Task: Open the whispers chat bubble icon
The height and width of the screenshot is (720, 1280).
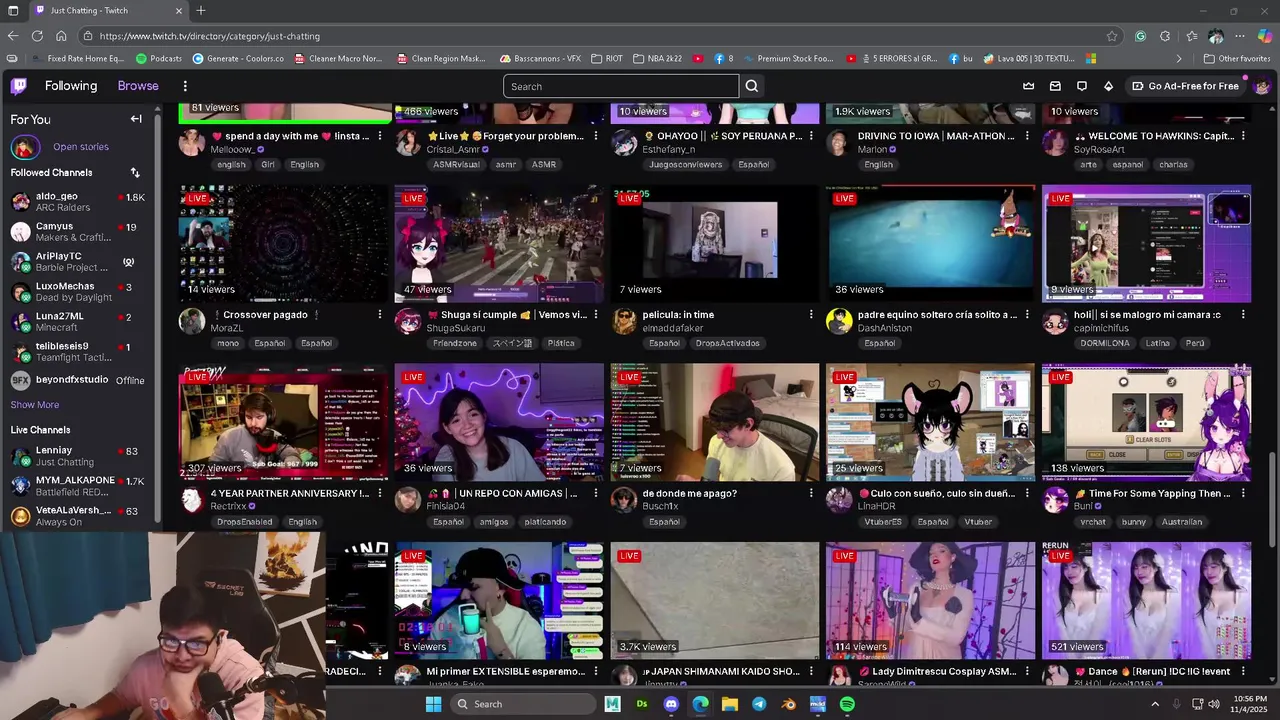Action: (x=1081, y=86)
